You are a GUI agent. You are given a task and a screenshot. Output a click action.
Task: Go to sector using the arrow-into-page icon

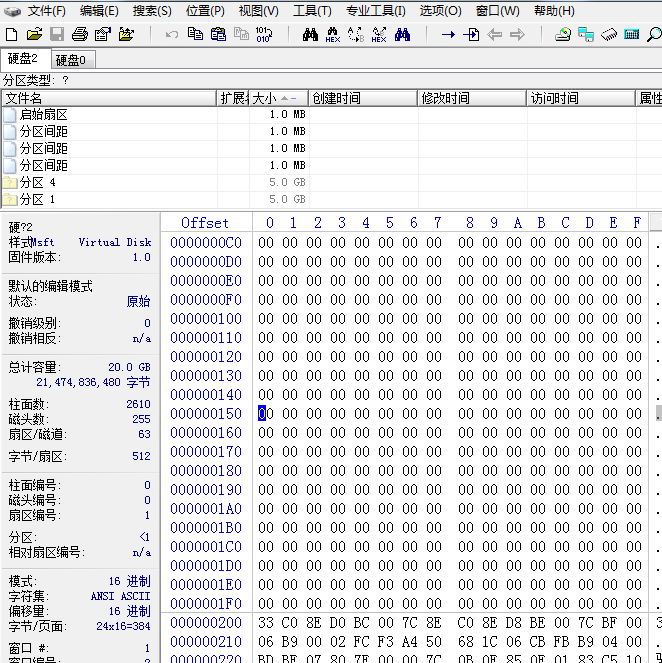(x=471, y=34)
